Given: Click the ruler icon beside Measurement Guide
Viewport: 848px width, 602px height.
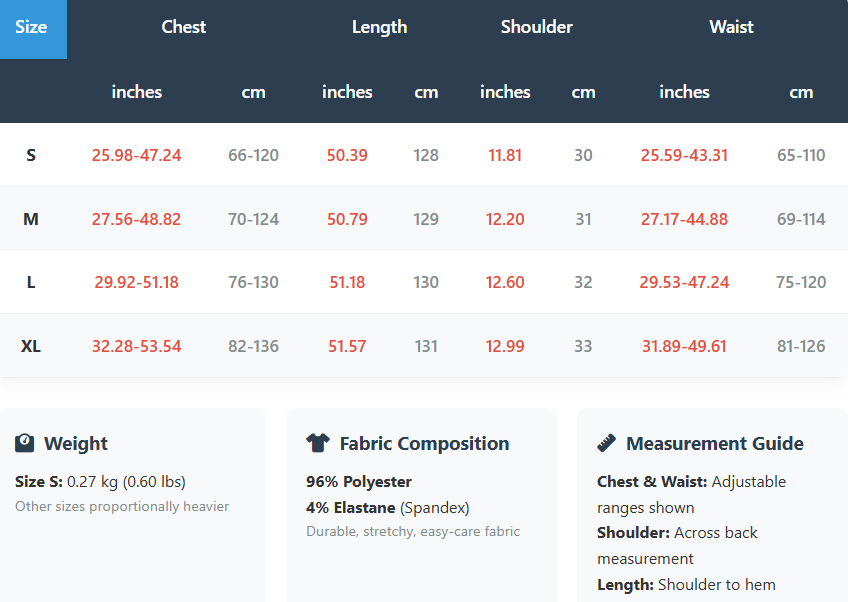Looking at the screenshot, I should pyautogui.click(x=606, y=443).
